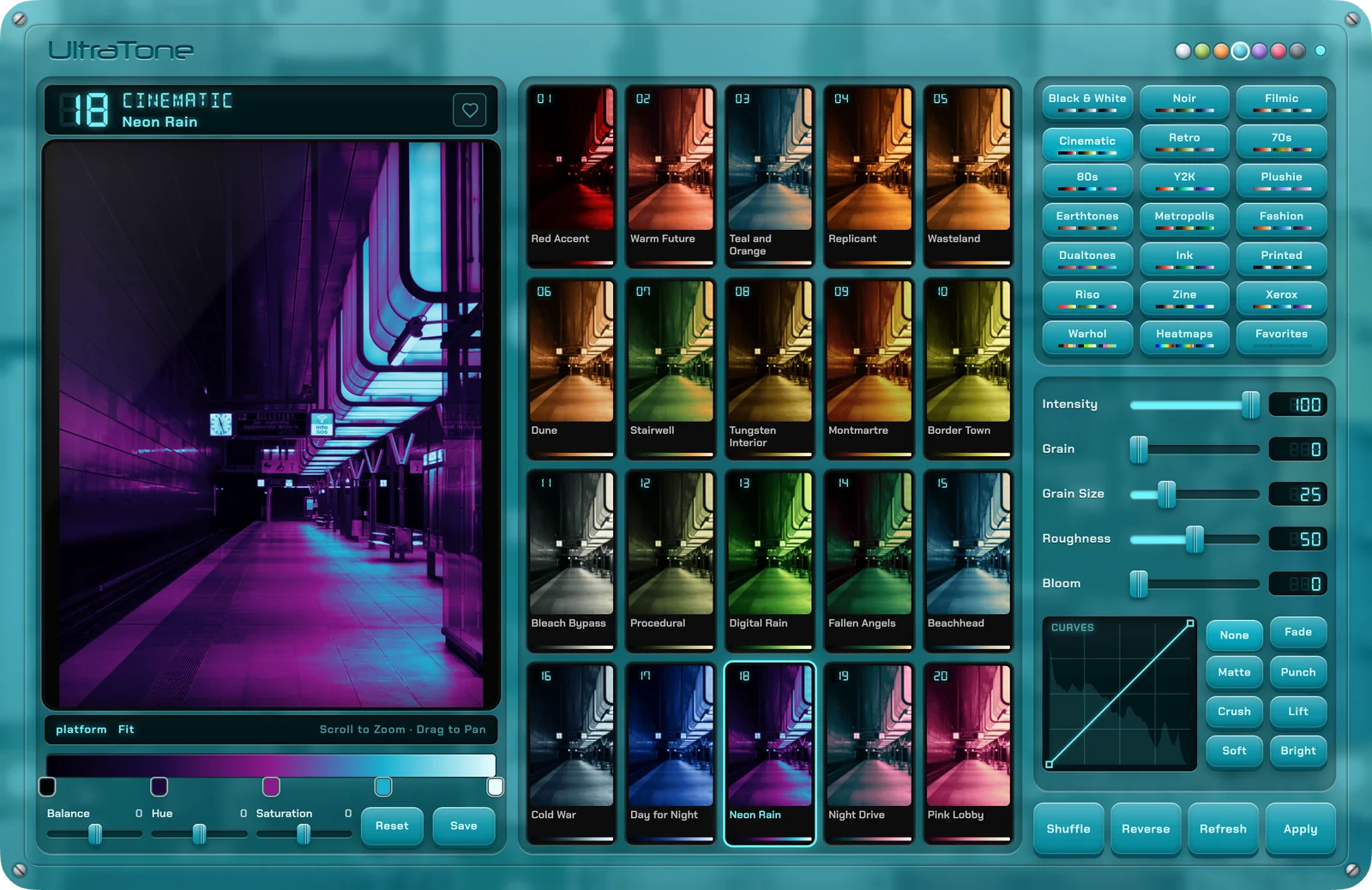Select the purple theme color dot
1372x890 pixels.
tap(1259, 51)
